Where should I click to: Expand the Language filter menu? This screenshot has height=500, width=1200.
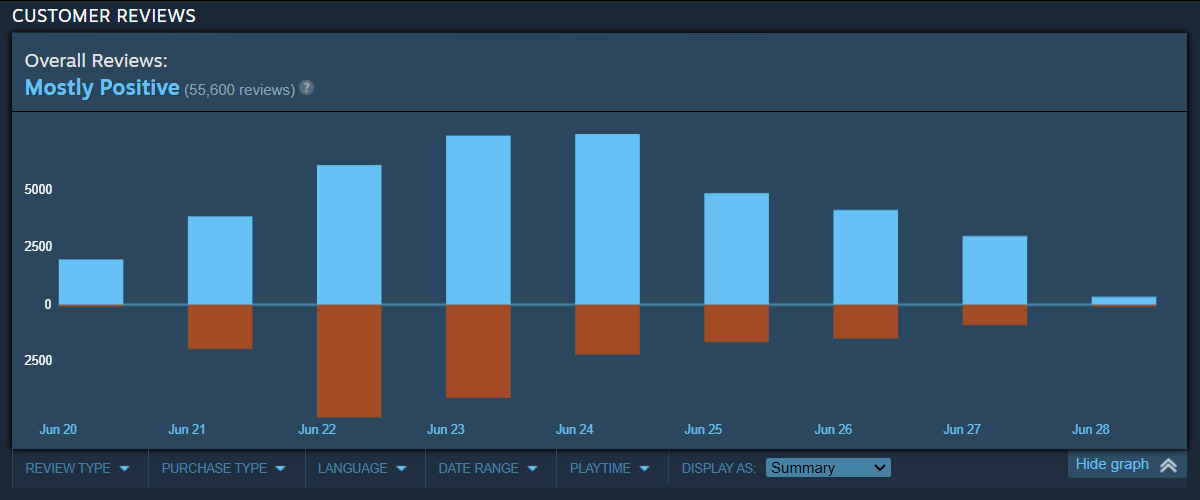363,468
